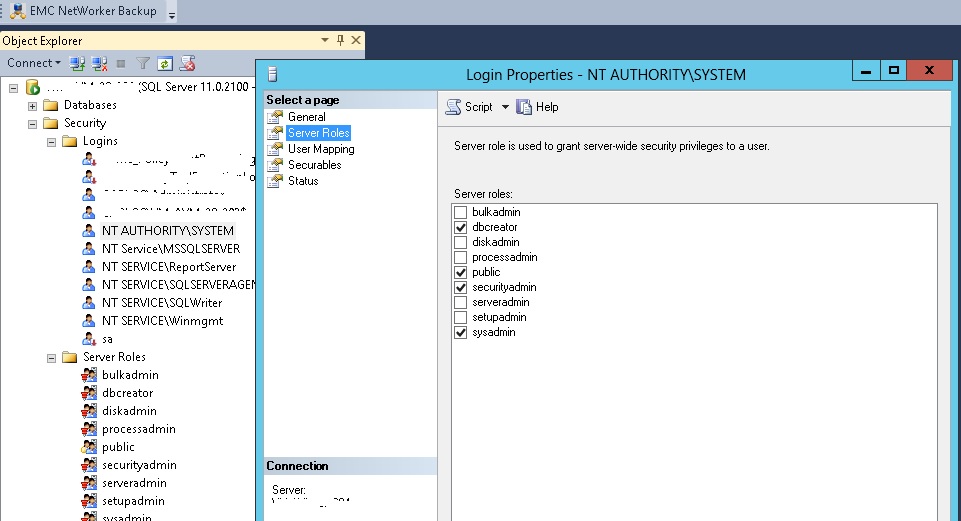Open the Status page
The image size is (961, 521).
click(303, 181)
